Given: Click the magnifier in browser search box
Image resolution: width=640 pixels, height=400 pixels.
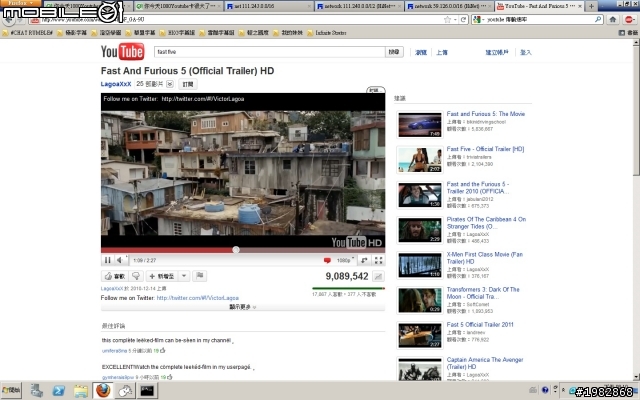Looking at the screenshot, I should click(x=598, y=19).
